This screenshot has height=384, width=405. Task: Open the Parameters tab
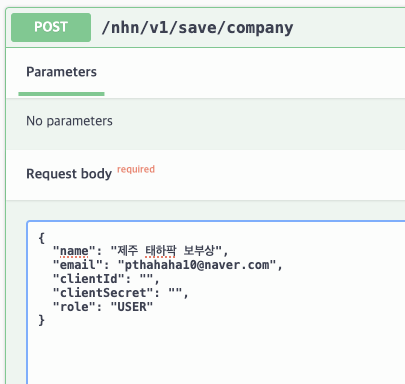61,72
